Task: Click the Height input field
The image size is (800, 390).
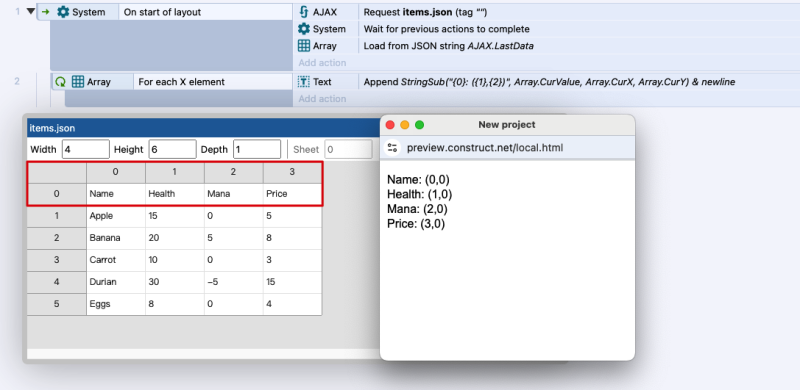Action: 172,150
